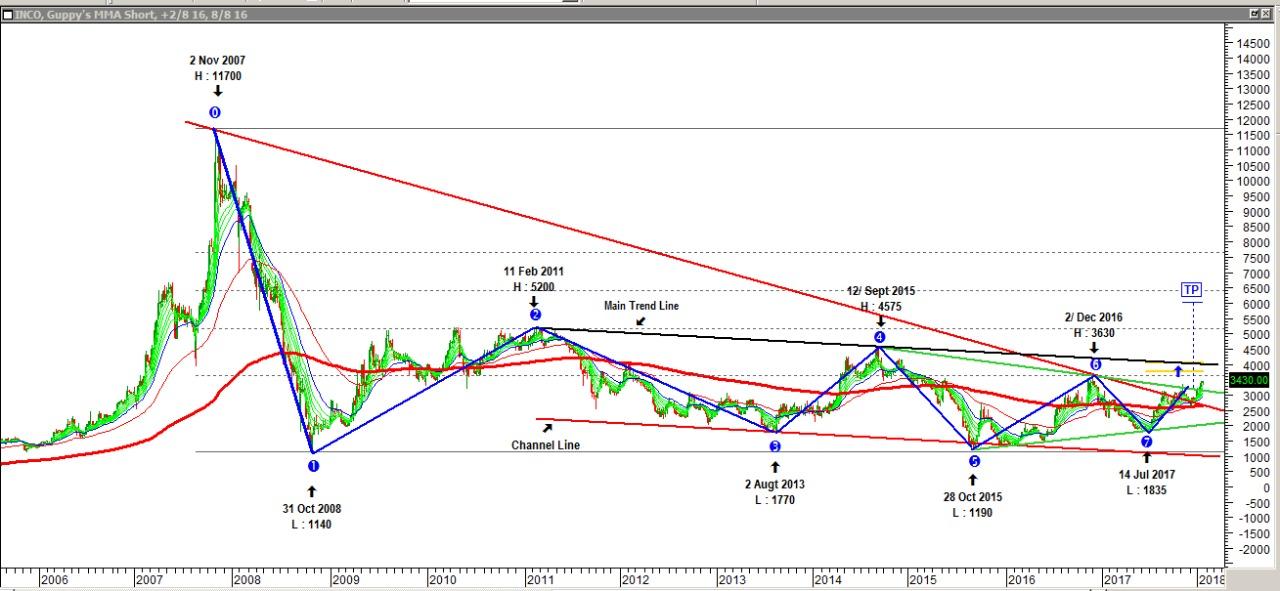Select wave marker 7 at the 2017 low
1280x591 pixels.
(x=1147, y=441)
